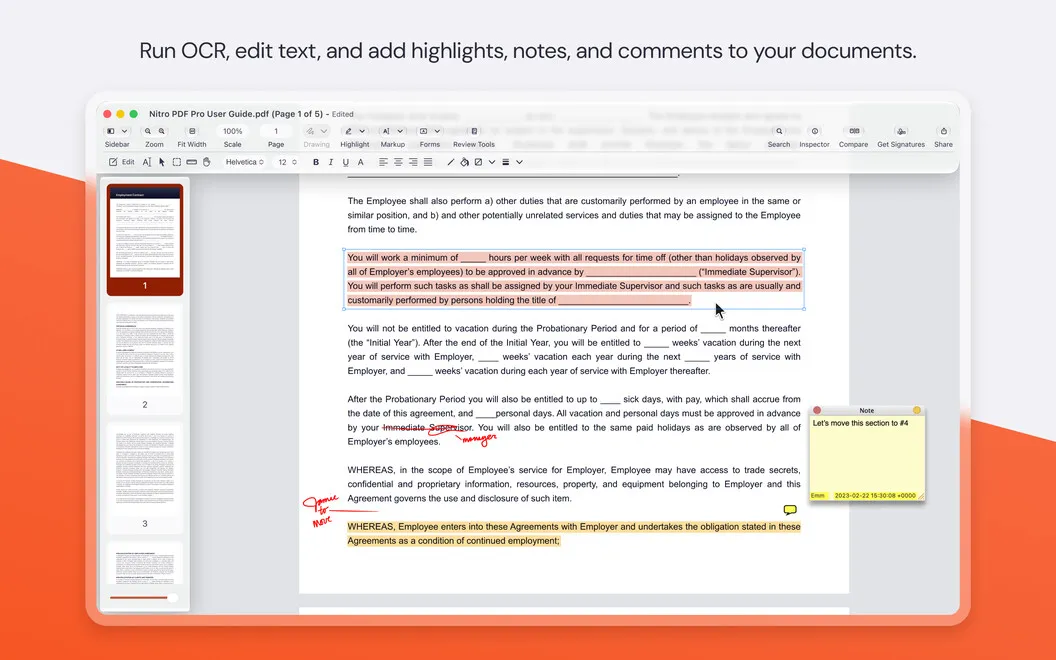Open the Inspector panel
Viewport: 1056px width, 660px height.
(814, 131)
